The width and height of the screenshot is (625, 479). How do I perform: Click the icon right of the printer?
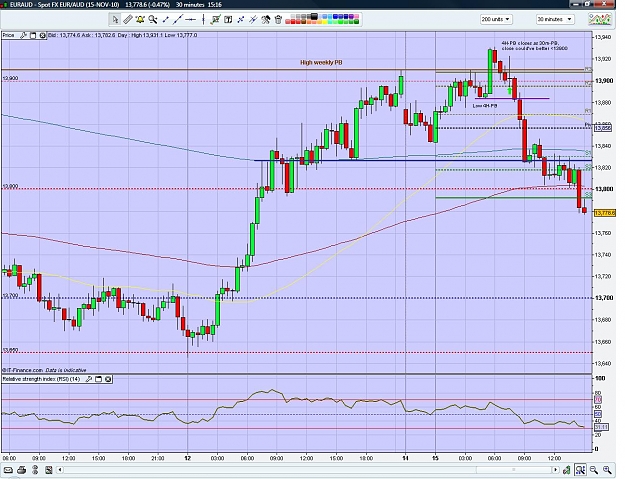click(x=35, y=470)
